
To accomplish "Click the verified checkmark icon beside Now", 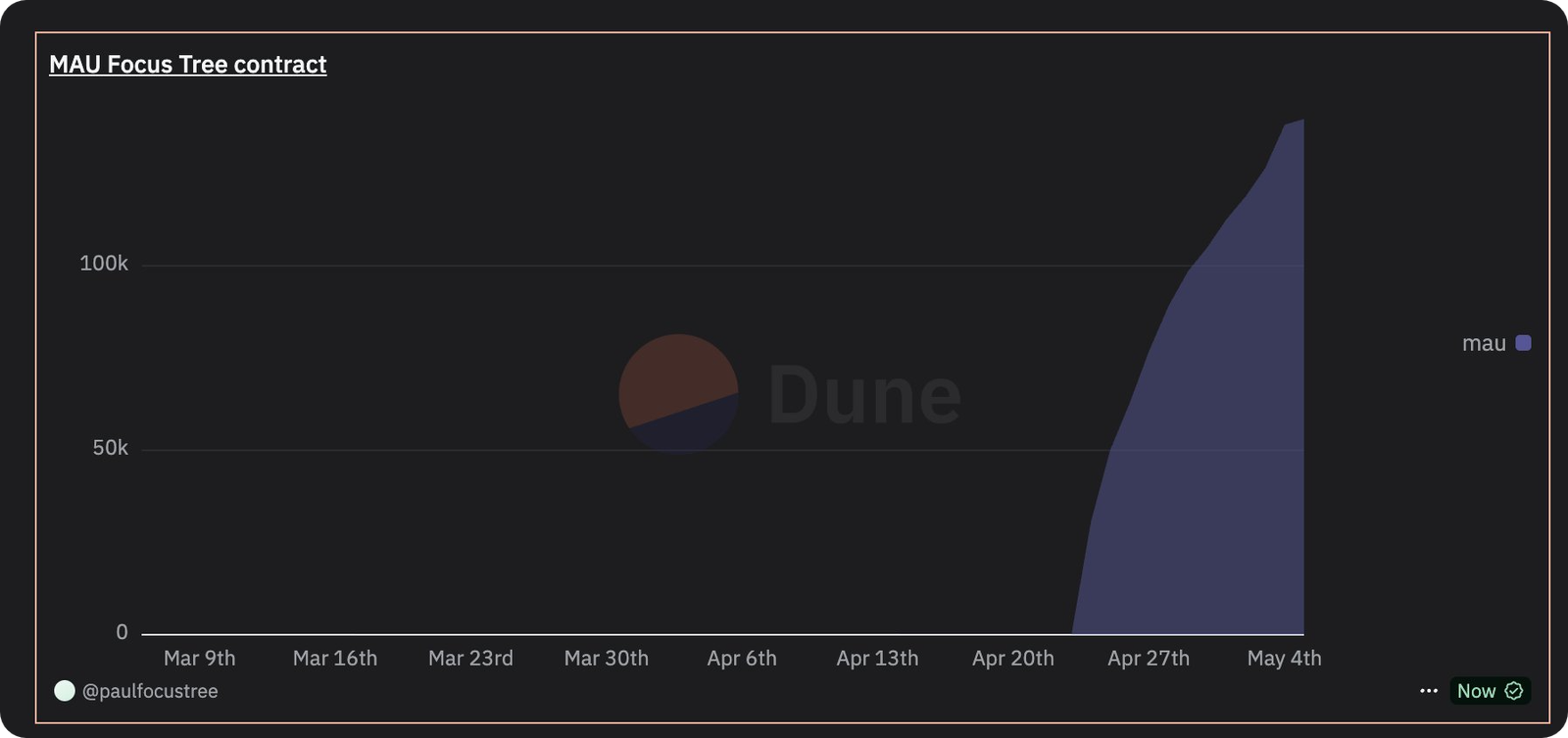I will (x=1514, y=691).
